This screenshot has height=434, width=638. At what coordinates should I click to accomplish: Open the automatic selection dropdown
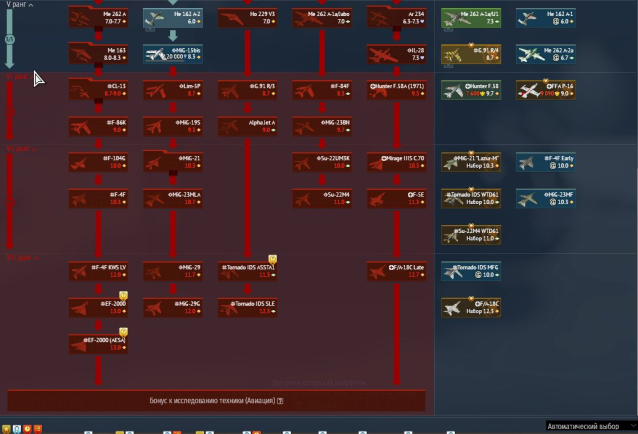coord(591,425)
